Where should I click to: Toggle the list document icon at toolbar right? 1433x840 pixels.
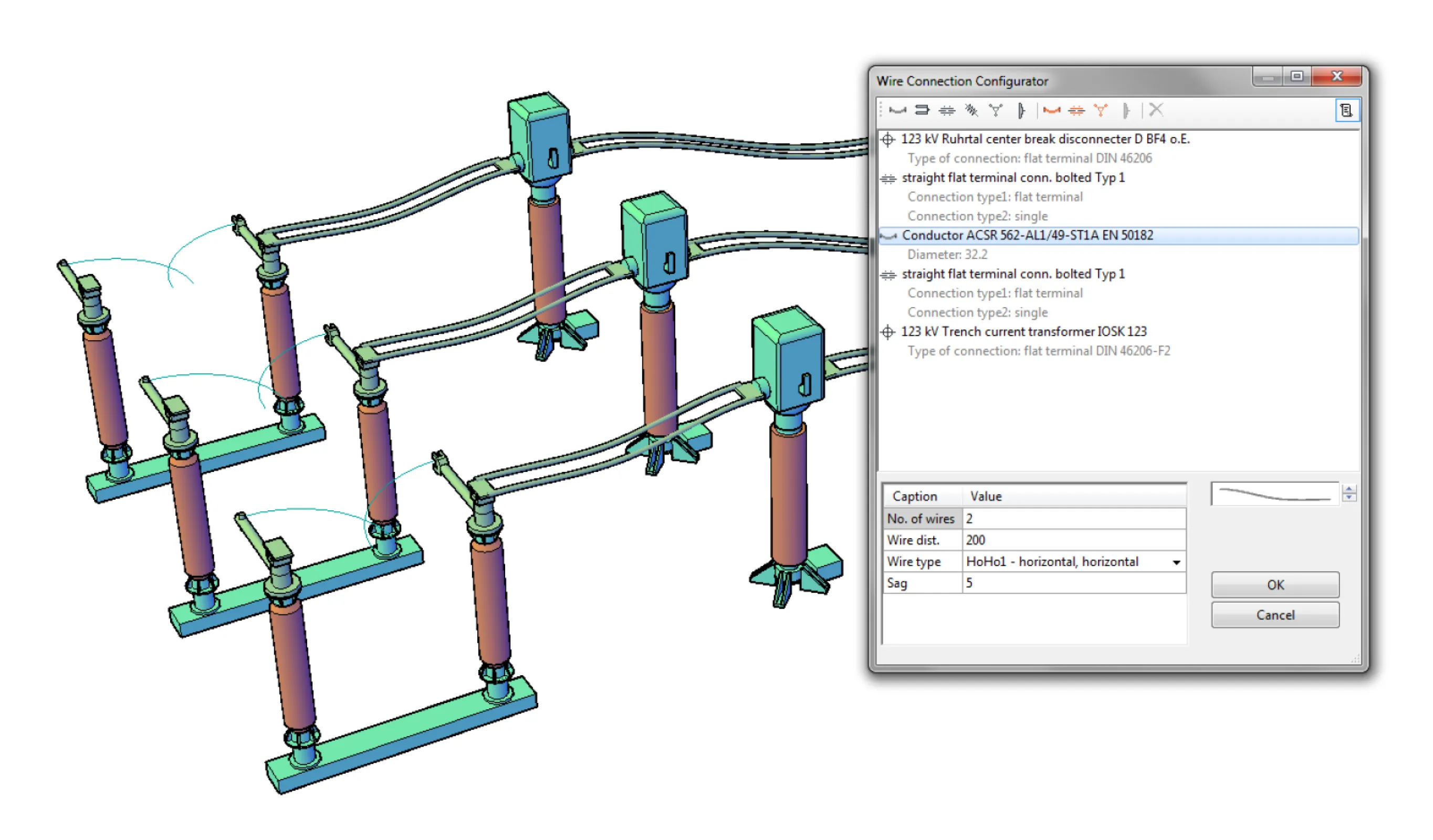coord(1346,110)
